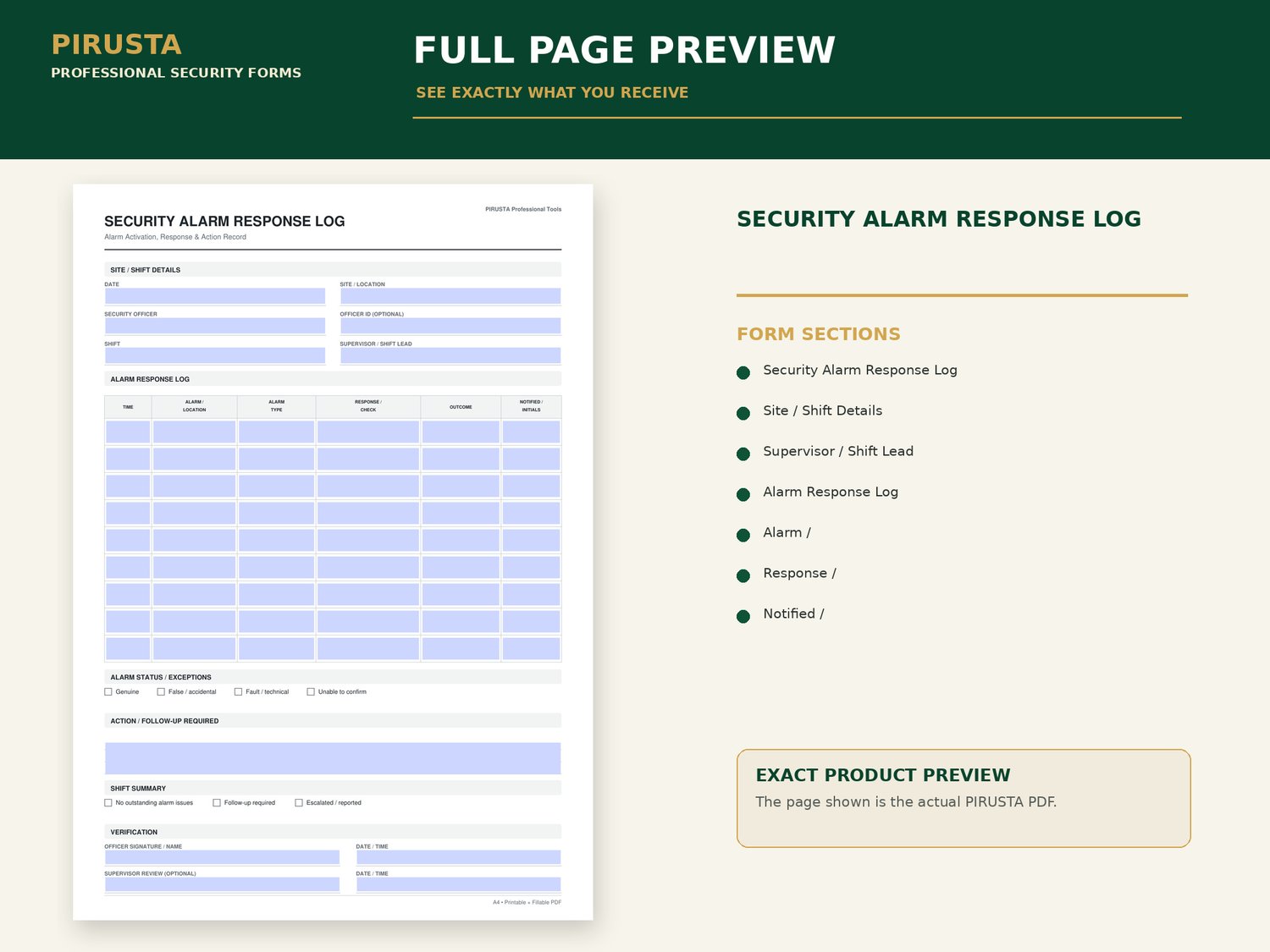Click the Officer Signature / Name field
The image size is (1270, 952).
pos(222,857)
